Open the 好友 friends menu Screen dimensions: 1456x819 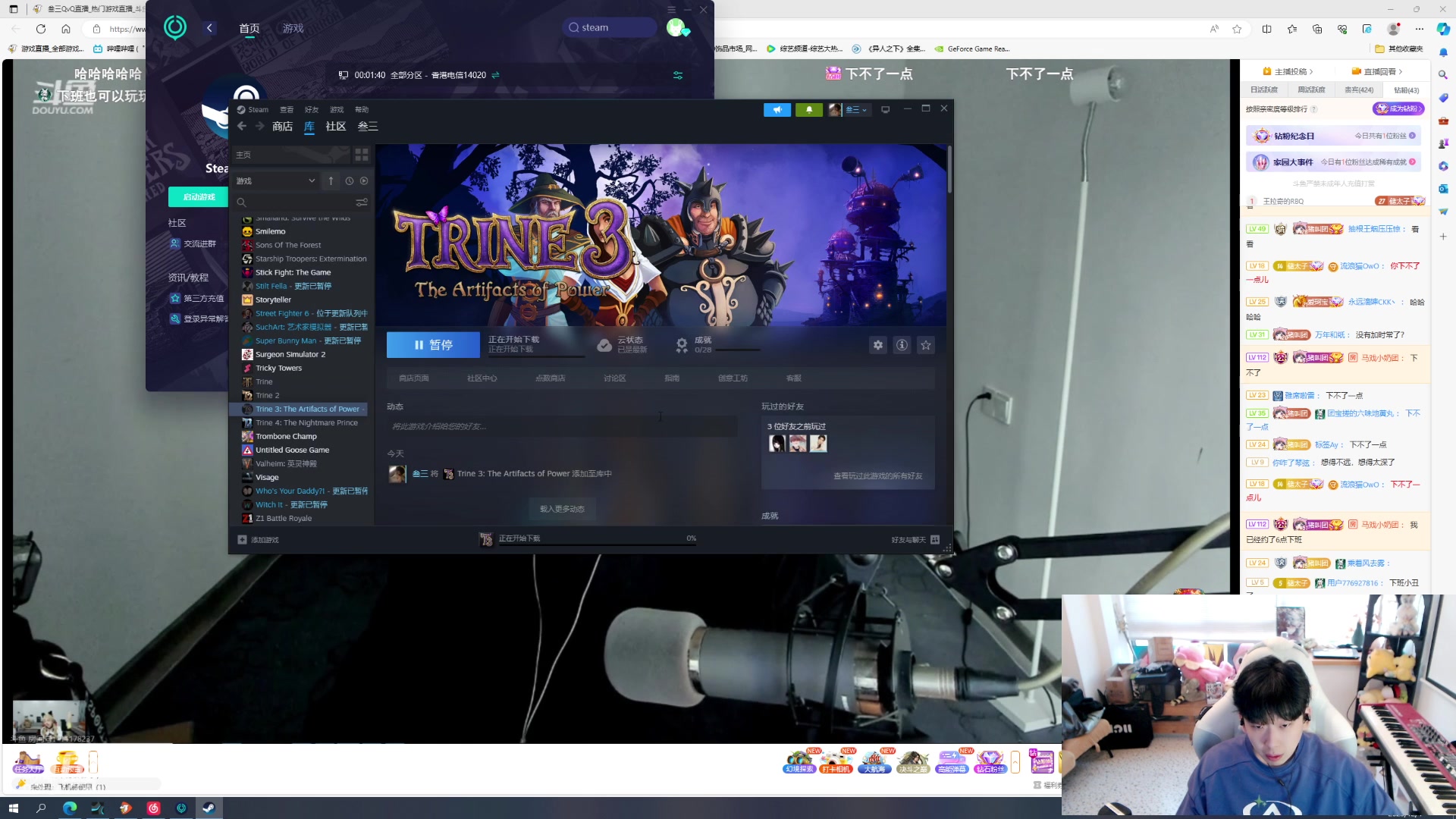pos(311,110)
